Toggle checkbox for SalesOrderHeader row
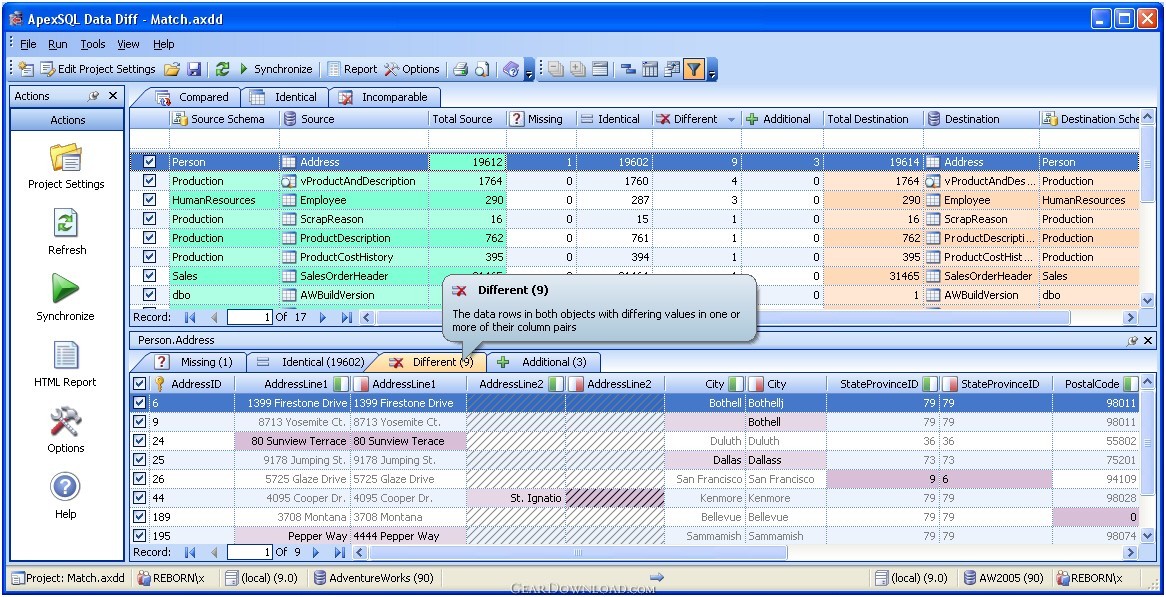The height and width of the screenshot is (597, 1166). [x=149, y=276]
